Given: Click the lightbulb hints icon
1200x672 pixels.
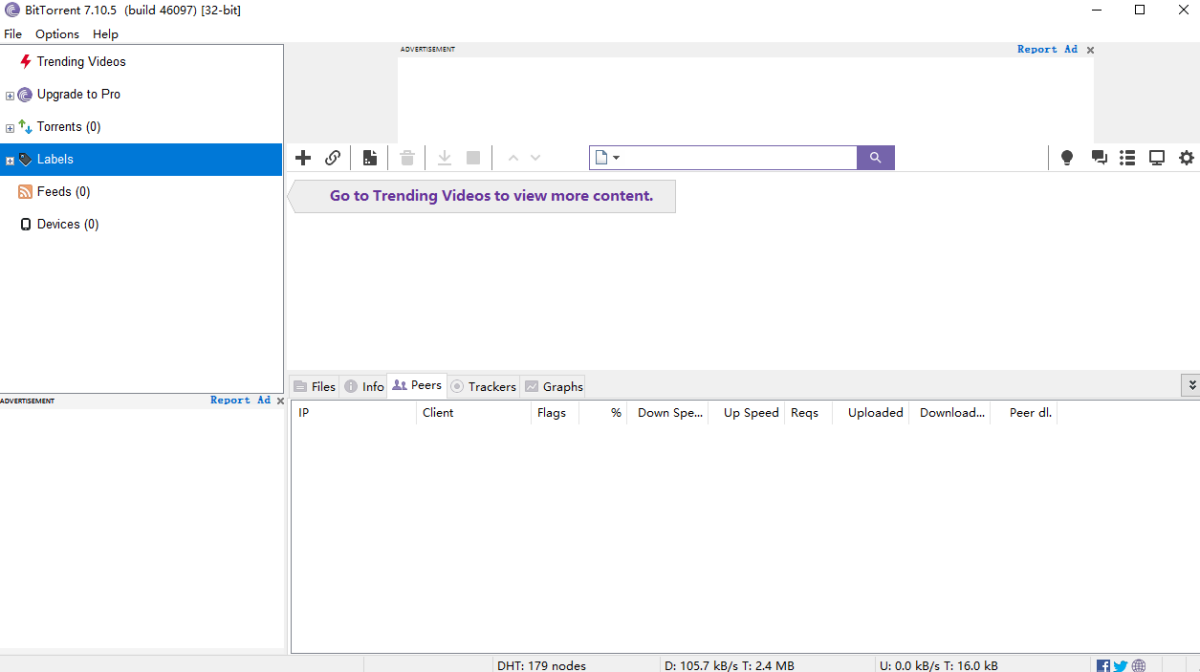Looking at the screenshot, I should pos(1066,157).
